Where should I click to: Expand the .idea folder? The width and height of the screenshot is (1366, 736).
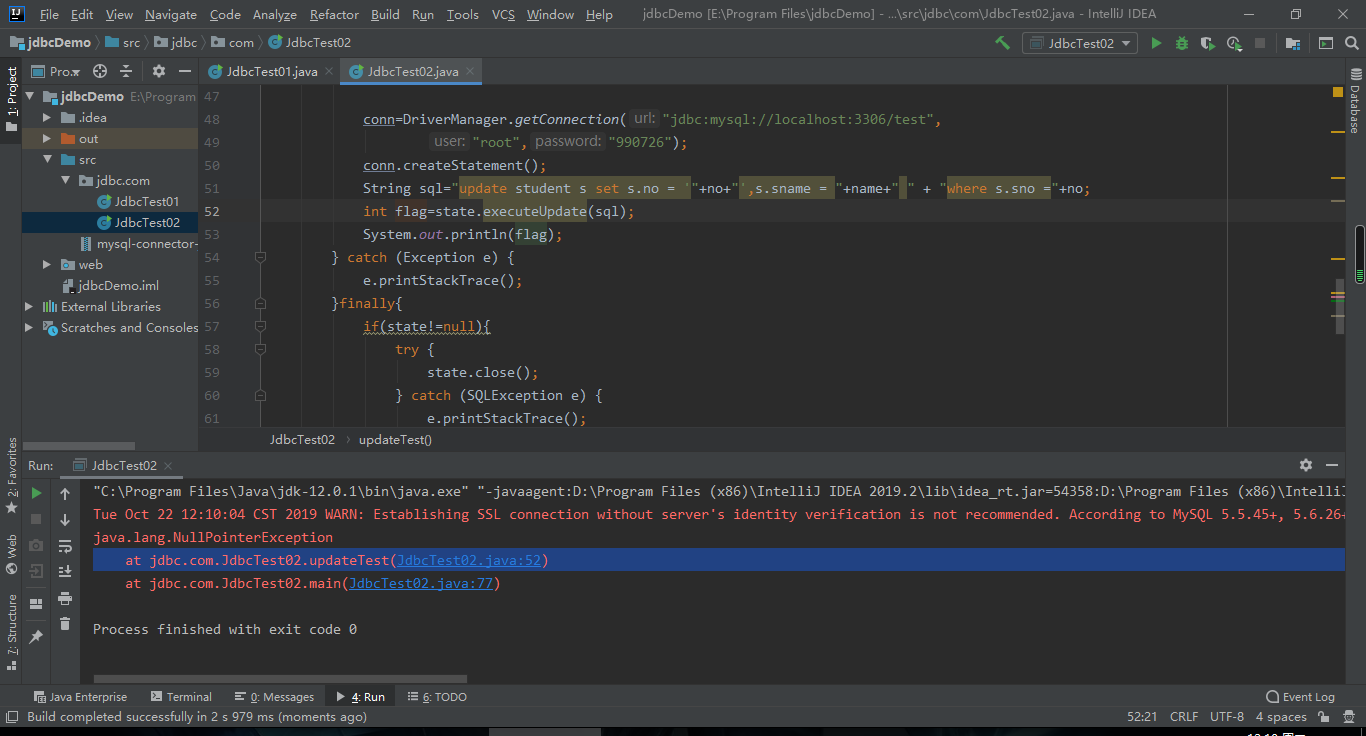[47, 118]
